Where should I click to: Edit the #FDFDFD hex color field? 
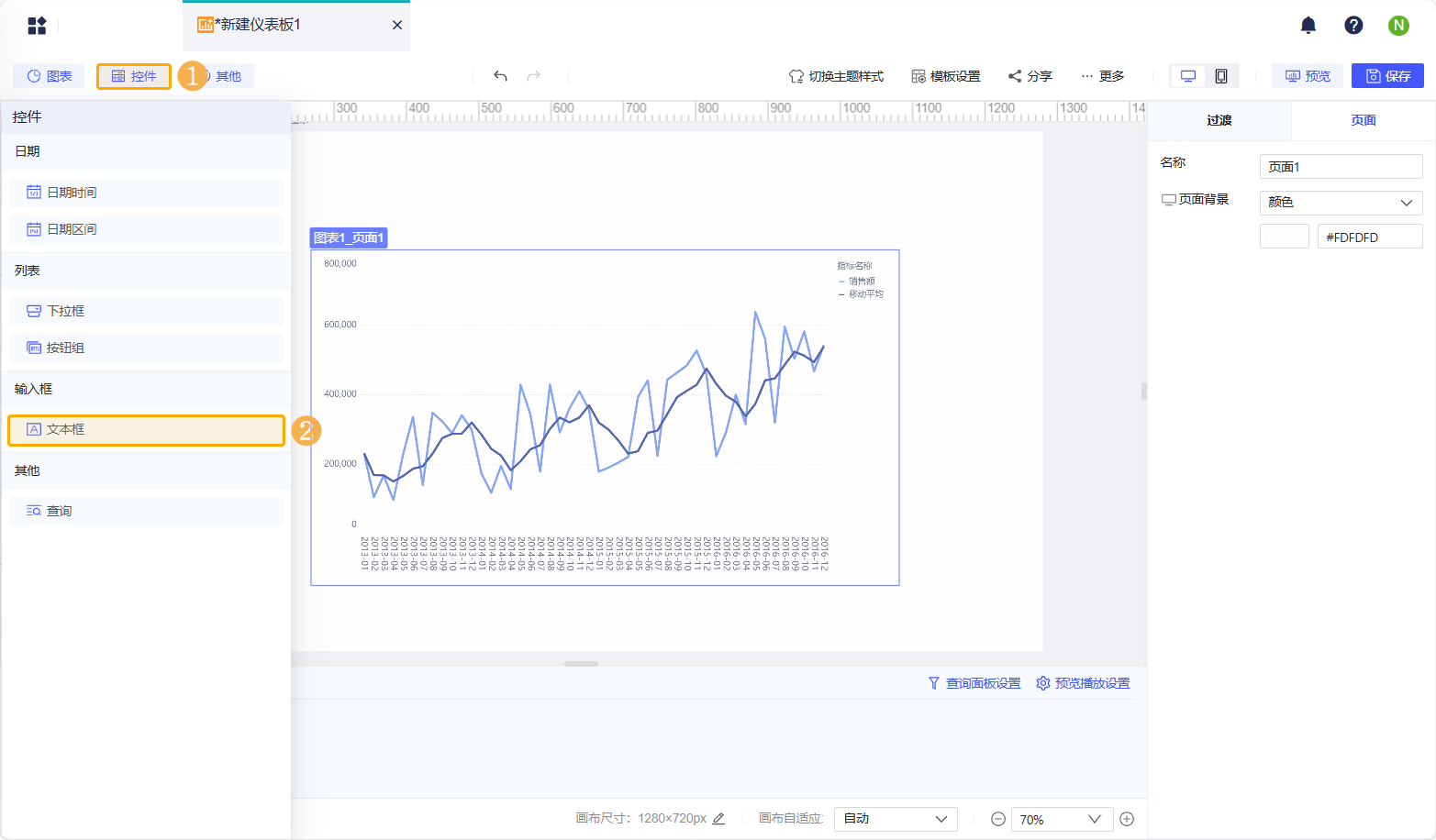coord(1370,237)
